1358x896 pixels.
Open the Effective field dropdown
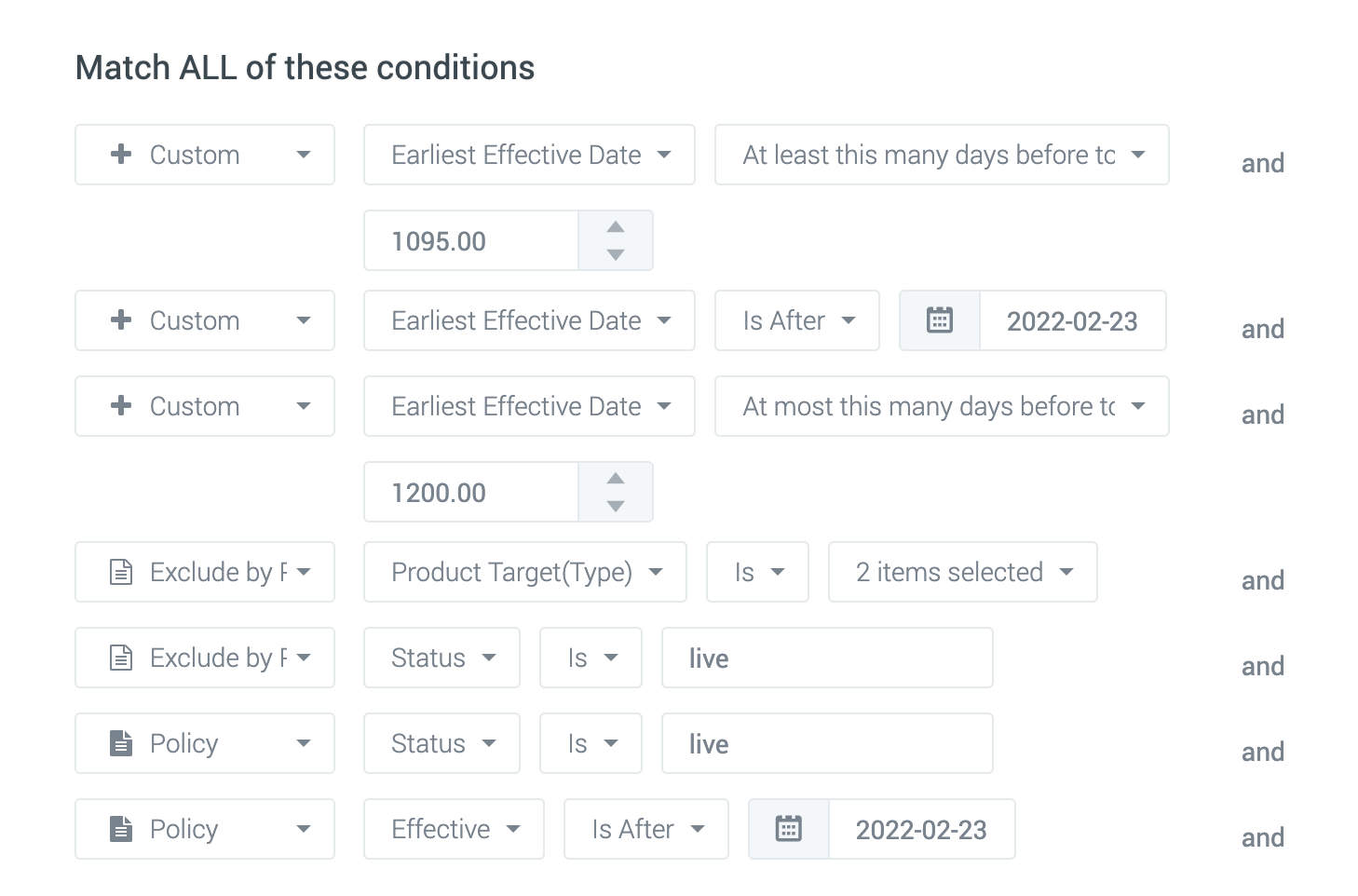454,829
